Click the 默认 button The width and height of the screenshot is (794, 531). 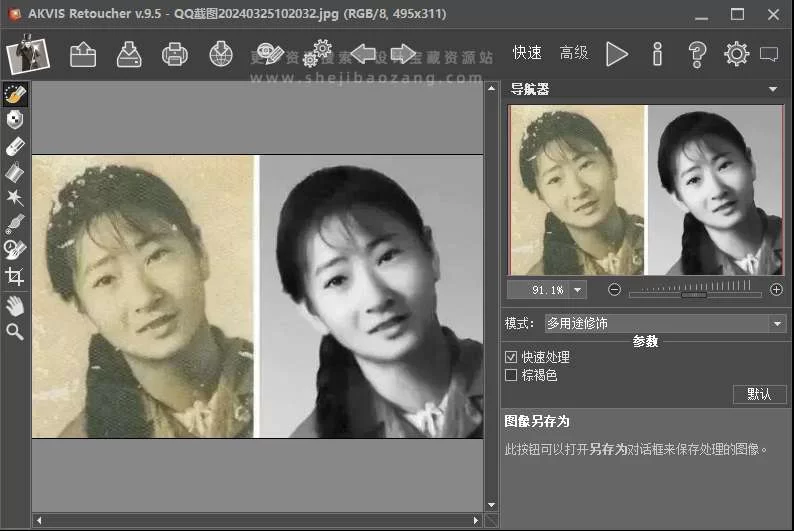coord(759,394)
